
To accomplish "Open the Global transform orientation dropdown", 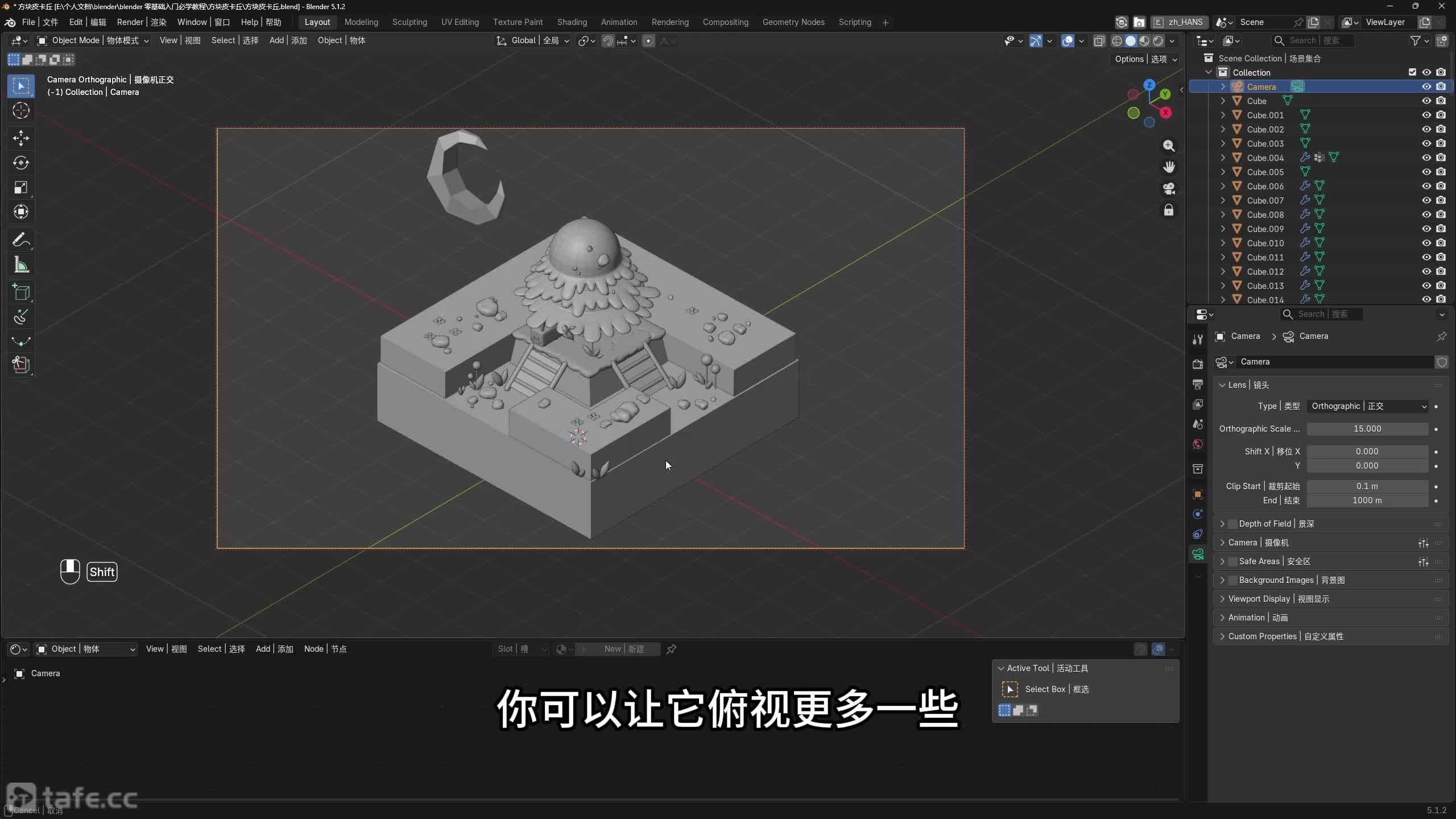I will [532, 40].
